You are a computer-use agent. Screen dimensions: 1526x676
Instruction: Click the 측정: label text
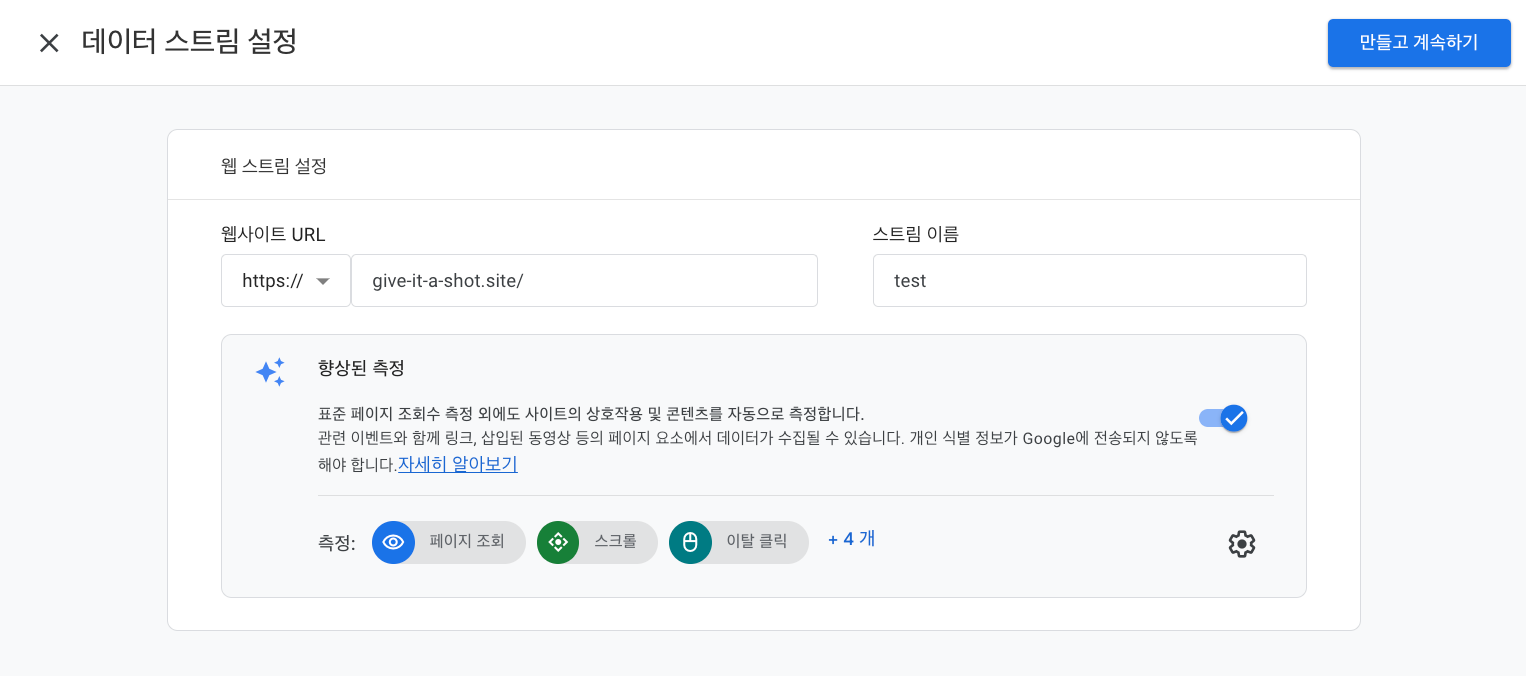point(337,544)
